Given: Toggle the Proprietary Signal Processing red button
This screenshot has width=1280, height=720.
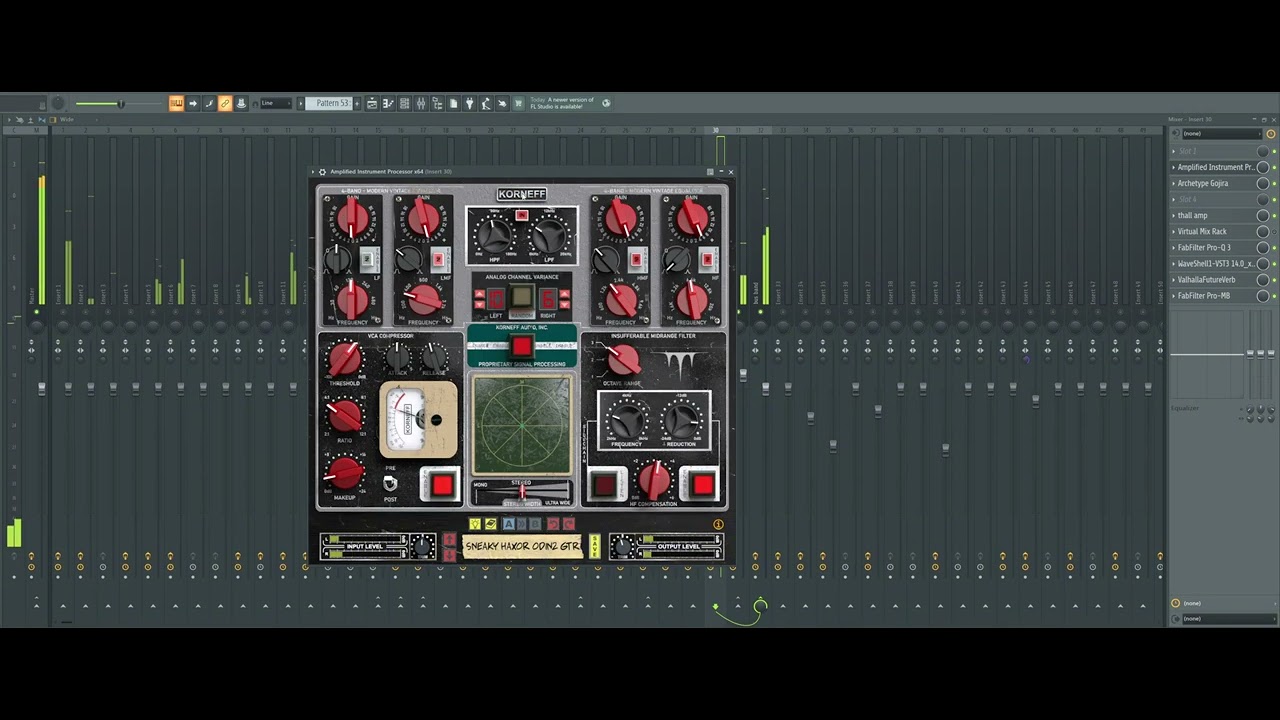Looking at the screenshot, I should click(522, 346).
